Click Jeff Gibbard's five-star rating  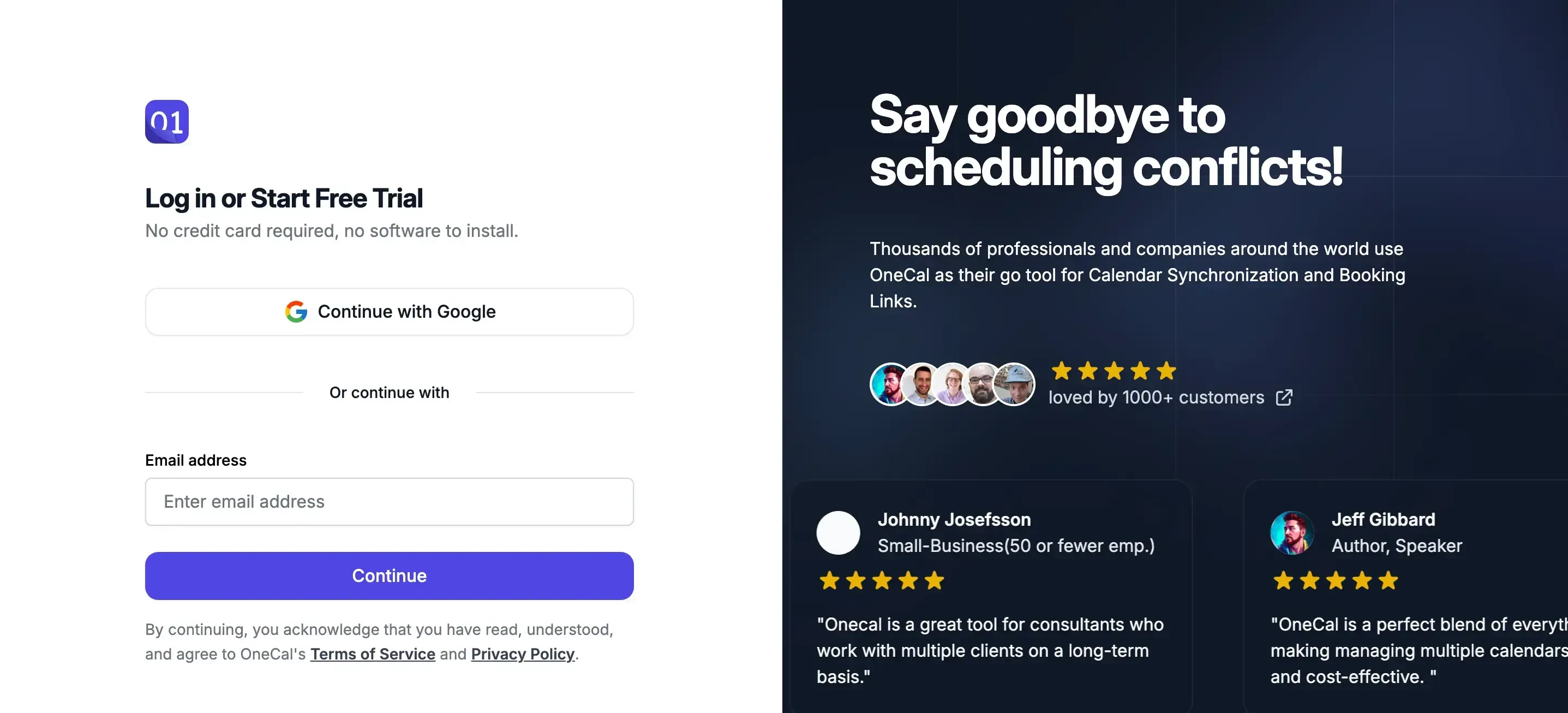point(1336,581)
